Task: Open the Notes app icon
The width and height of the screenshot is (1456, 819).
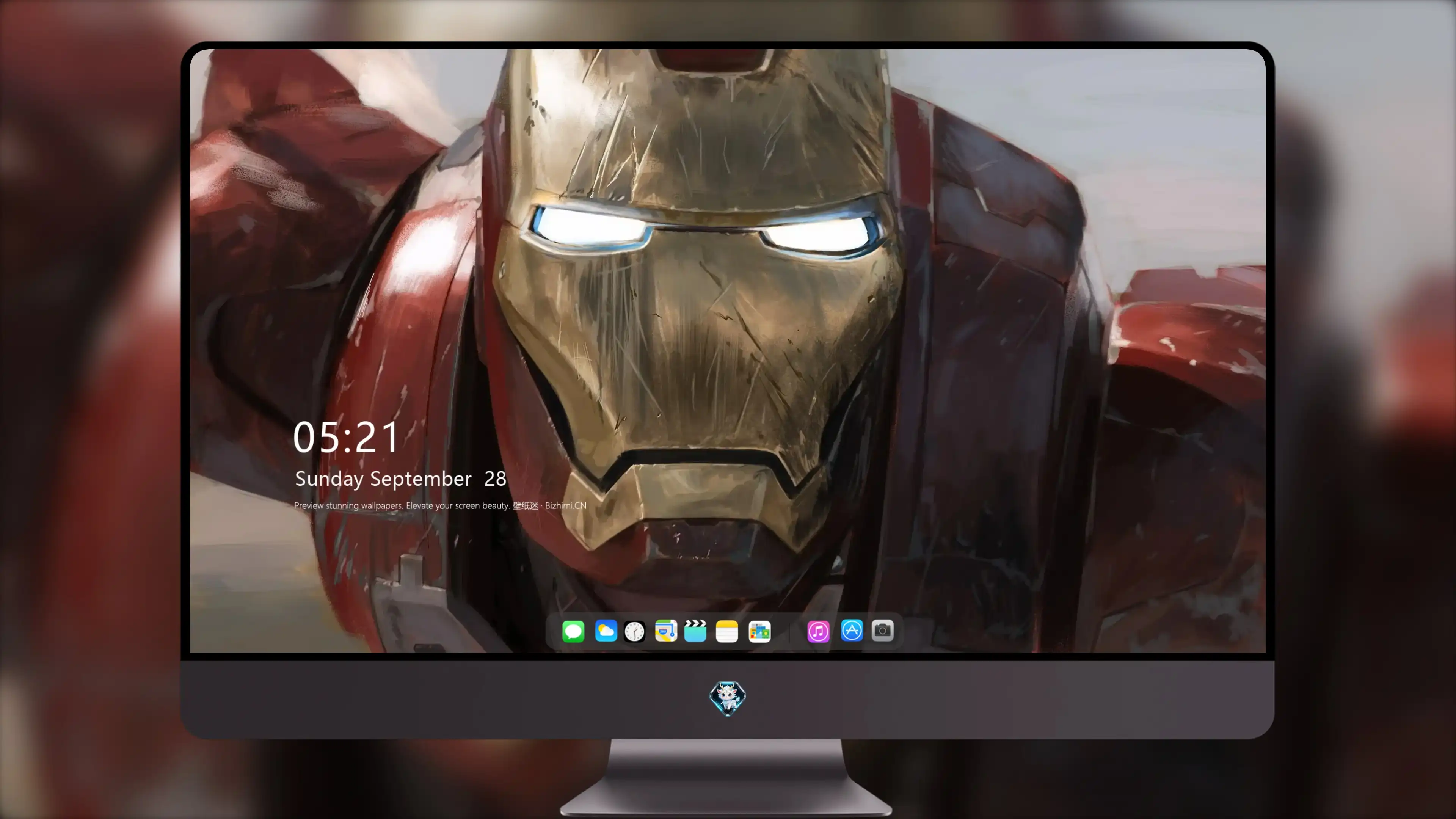Action: pyautogui.click(x=727, y=631)
